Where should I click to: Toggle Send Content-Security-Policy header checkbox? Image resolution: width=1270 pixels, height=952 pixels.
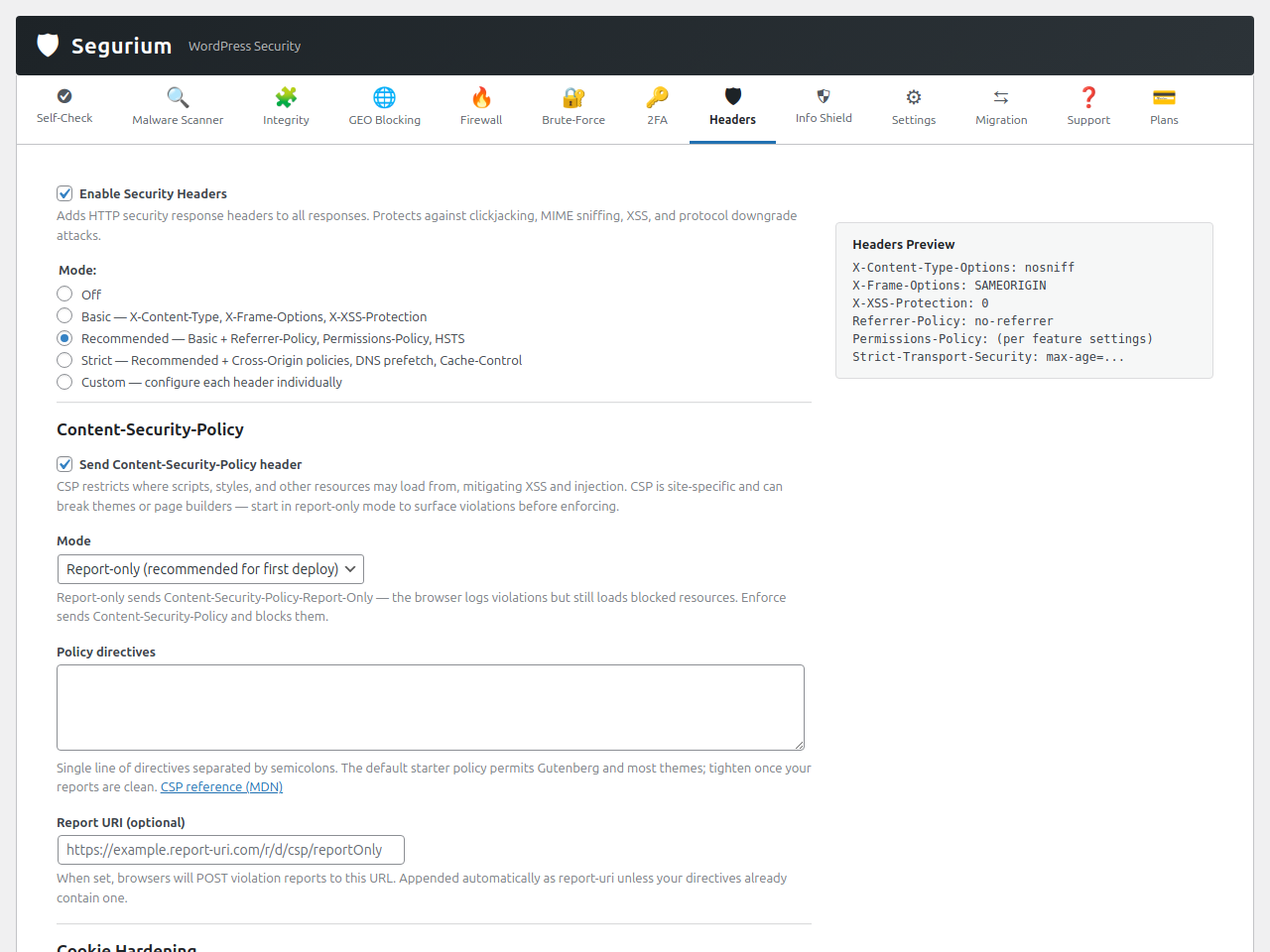(64, 464)
